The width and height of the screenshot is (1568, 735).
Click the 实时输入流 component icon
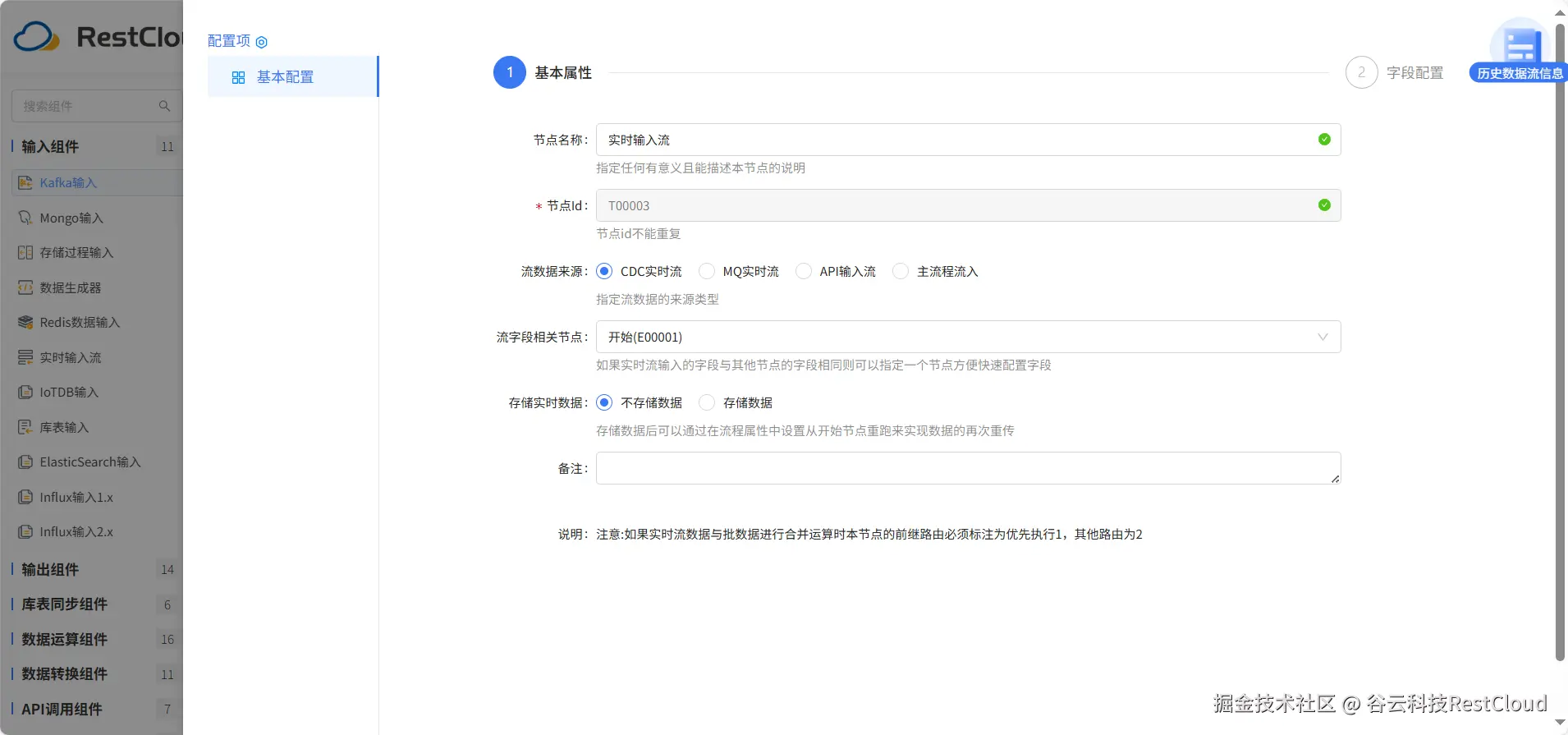(x=25, y=357)
